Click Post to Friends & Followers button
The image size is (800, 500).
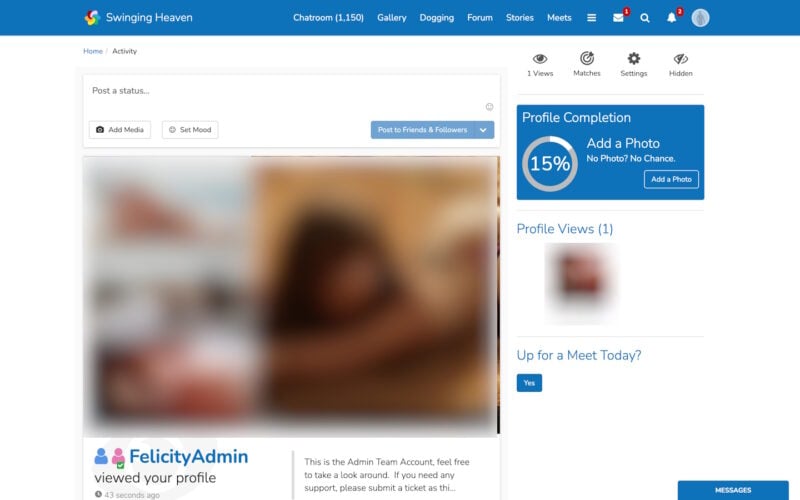[x=422, y=130]
